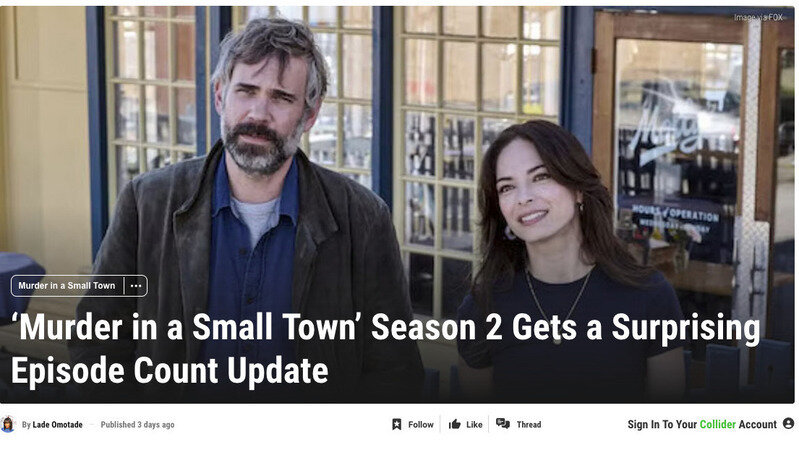Click the Thread text label

pos(528,425)
